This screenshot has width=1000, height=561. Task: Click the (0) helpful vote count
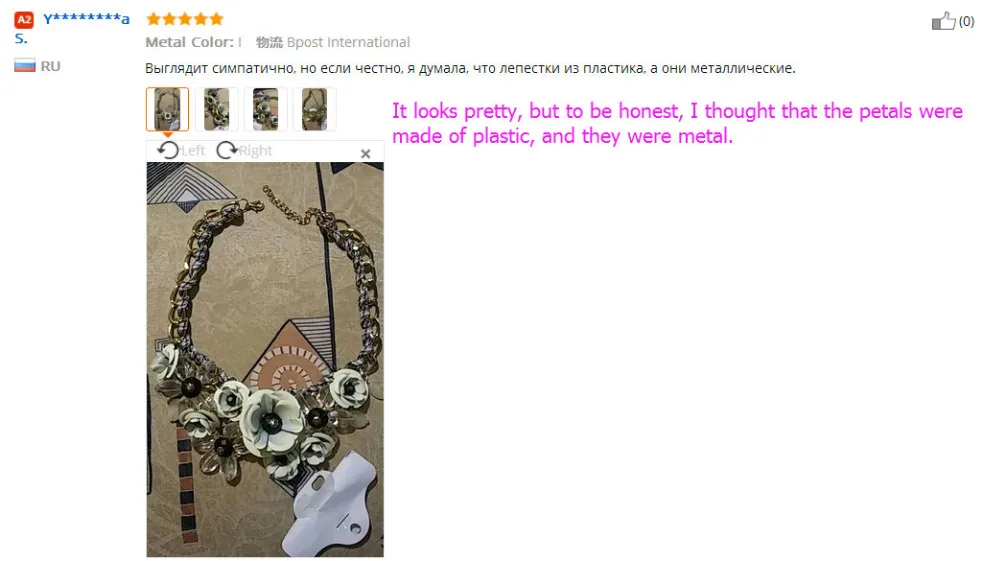pos(966,22)
